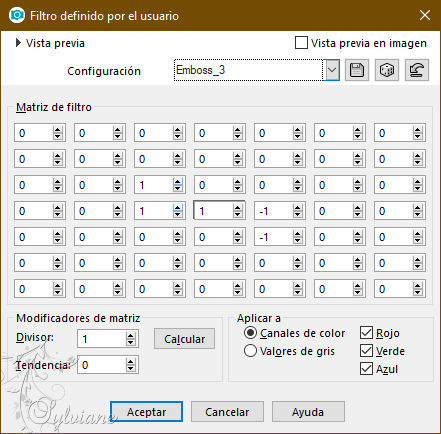Image resolution: width=441 pixels, height=434 pixels.
Task: Click the save preset floppy disk icon
Action: 357,70
